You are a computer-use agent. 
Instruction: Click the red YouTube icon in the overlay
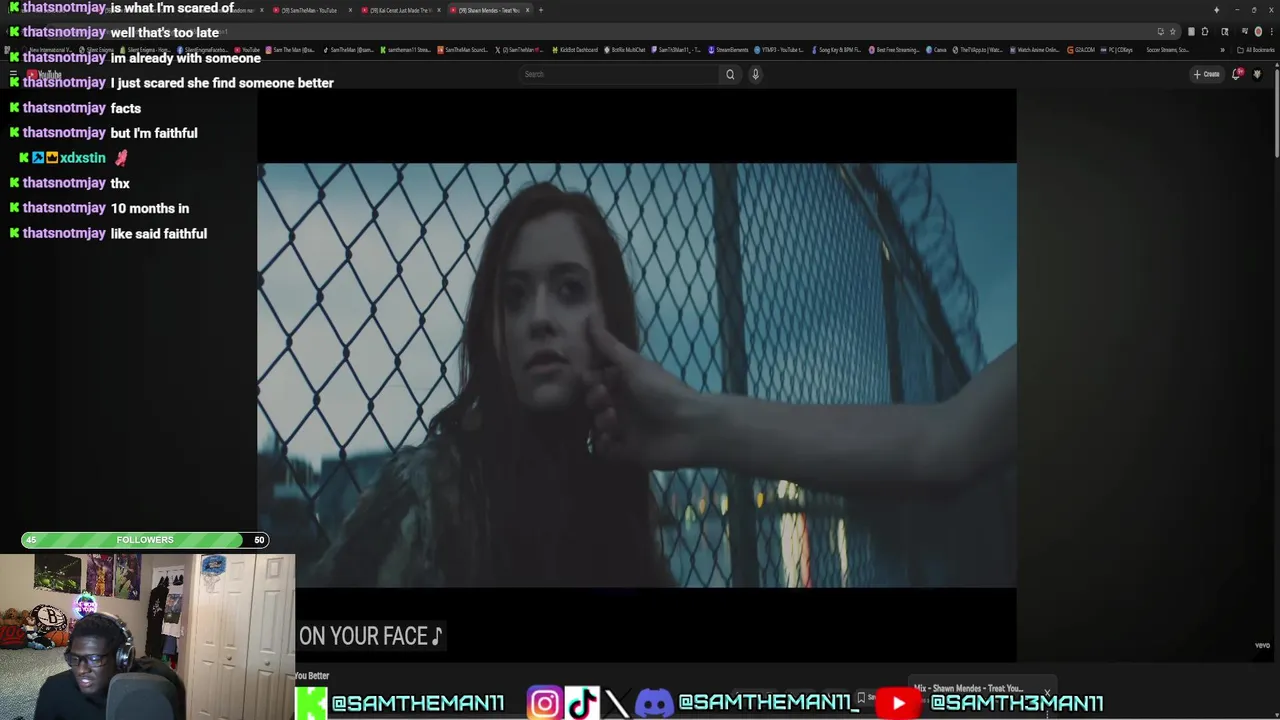pos(898,704)
